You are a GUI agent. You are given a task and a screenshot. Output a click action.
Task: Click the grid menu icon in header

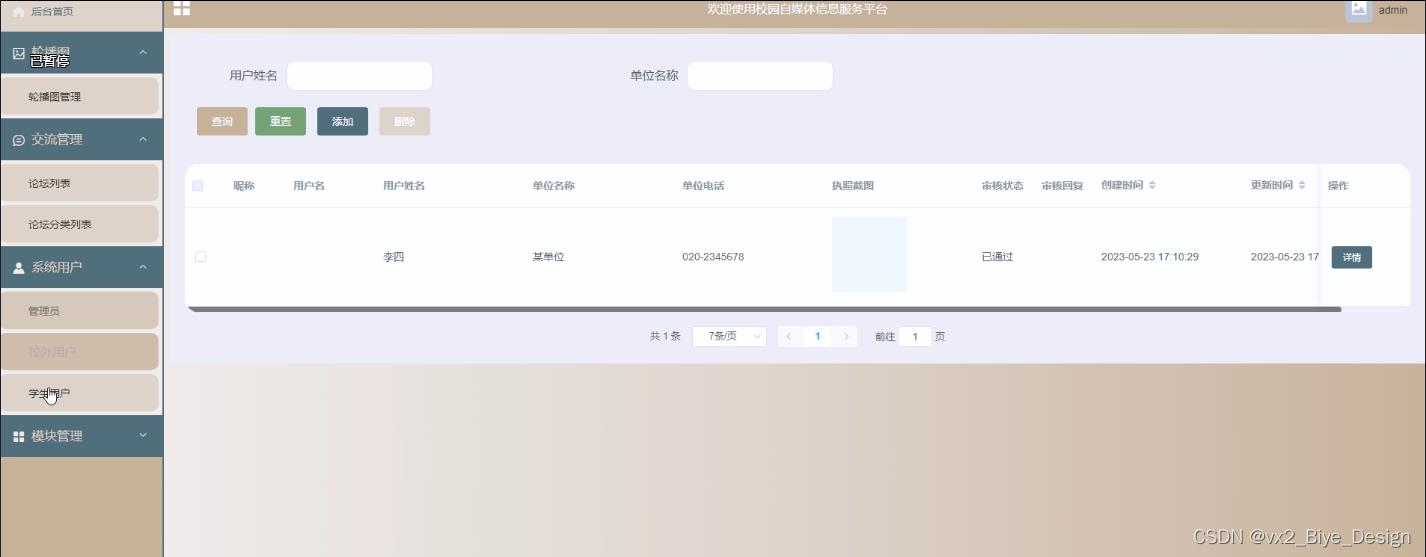point(182,9)
